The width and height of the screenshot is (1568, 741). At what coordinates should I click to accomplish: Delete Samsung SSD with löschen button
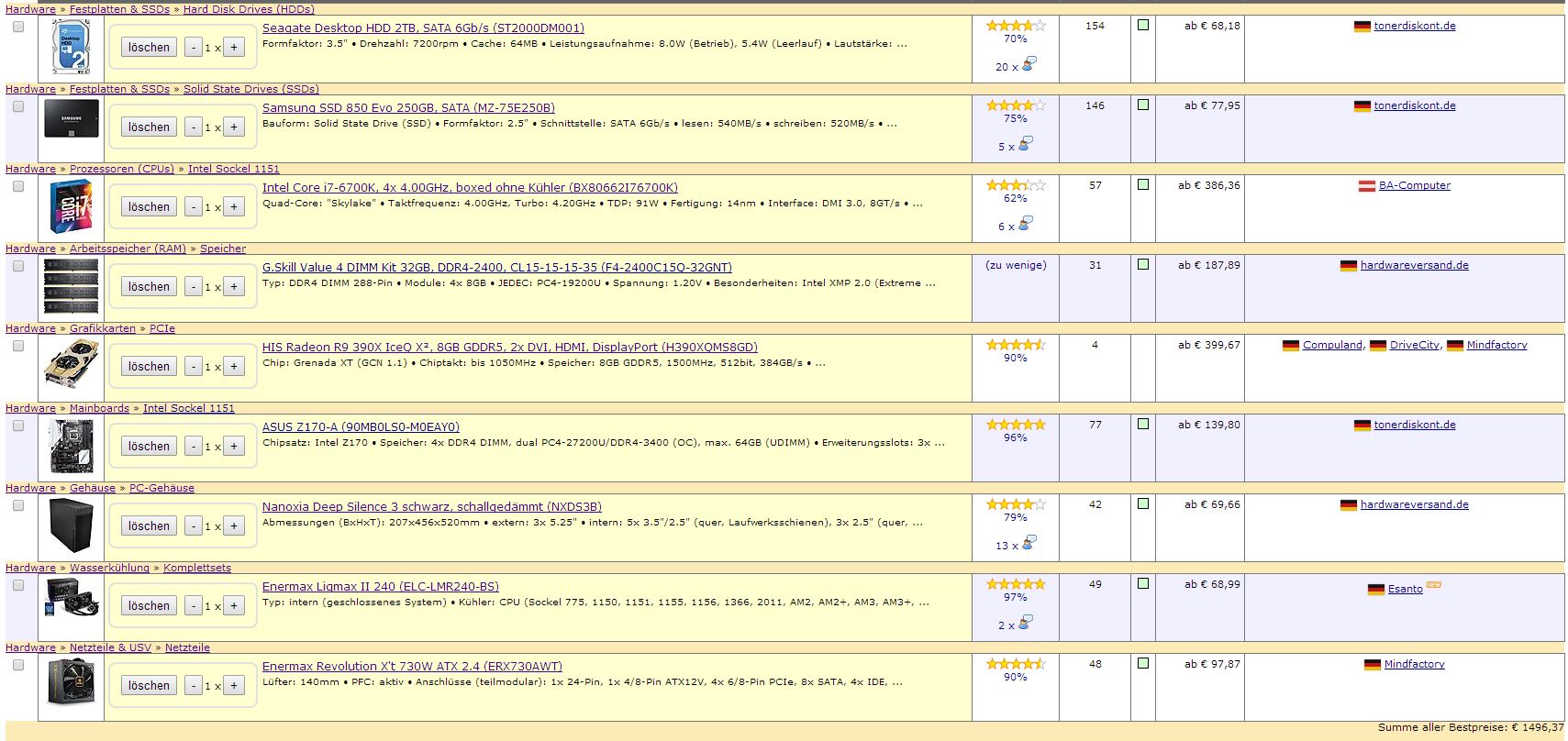[x=149, y=127]
